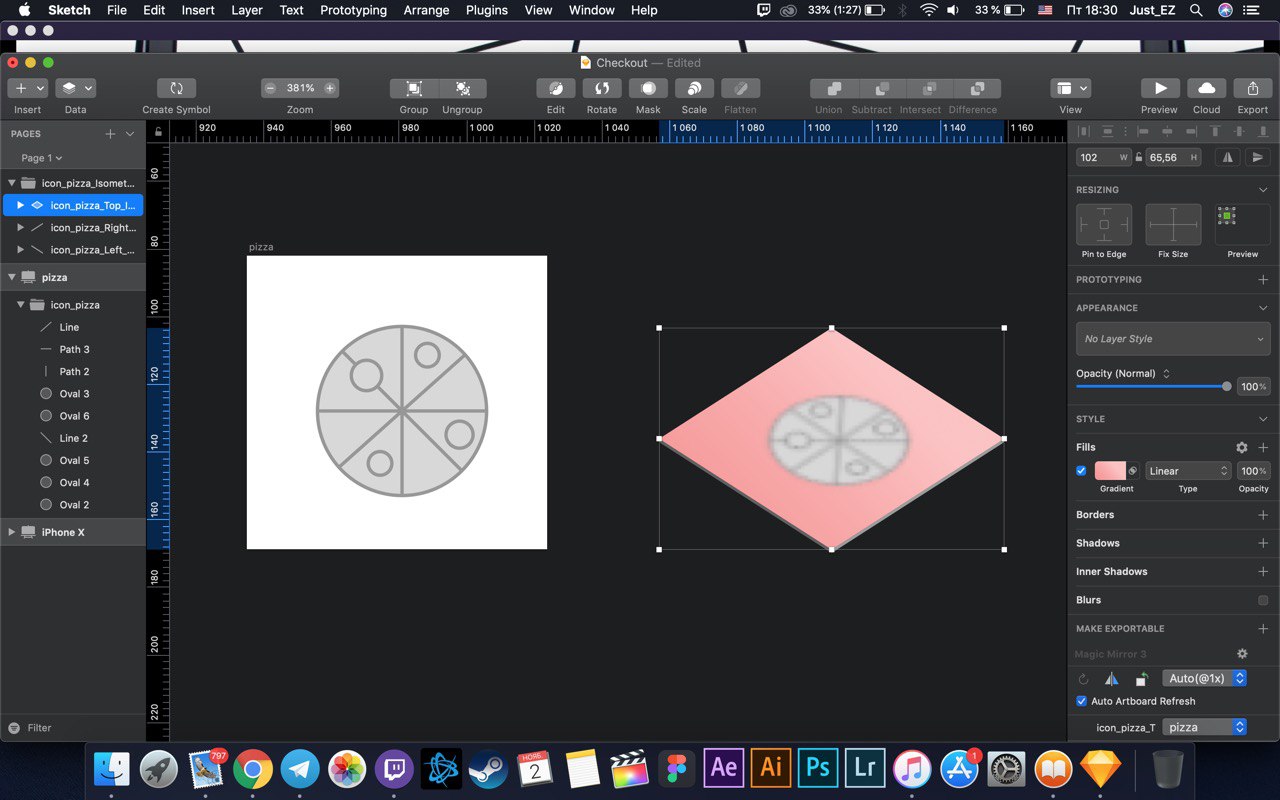The width and height of the screenshot is (1280, 800).
Task: Click the Magic Mirror refresh icon
Action: coord(1083,679)
